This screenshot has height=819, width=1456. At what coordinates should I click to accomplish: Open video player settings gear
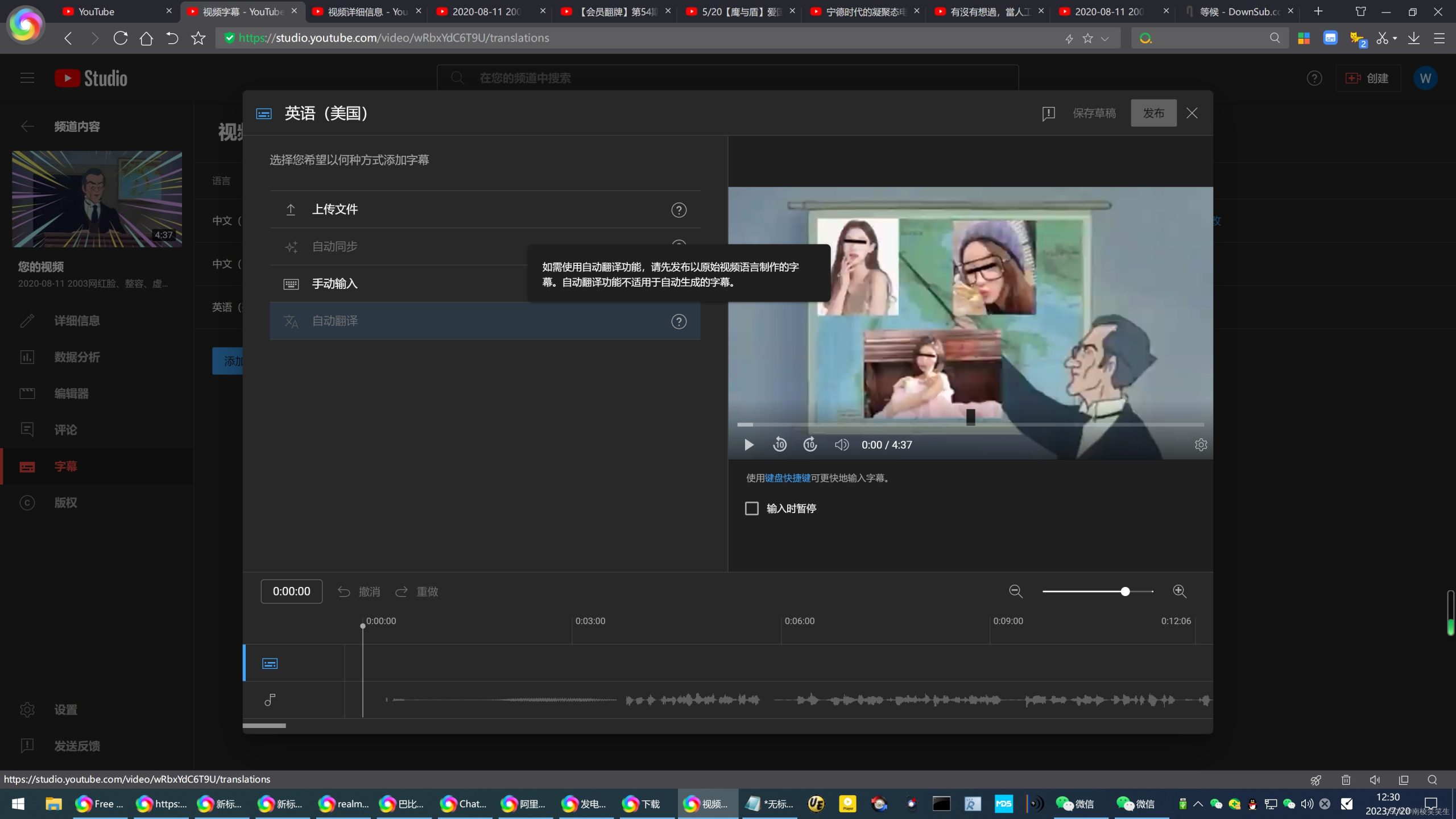click(1201, 445)
